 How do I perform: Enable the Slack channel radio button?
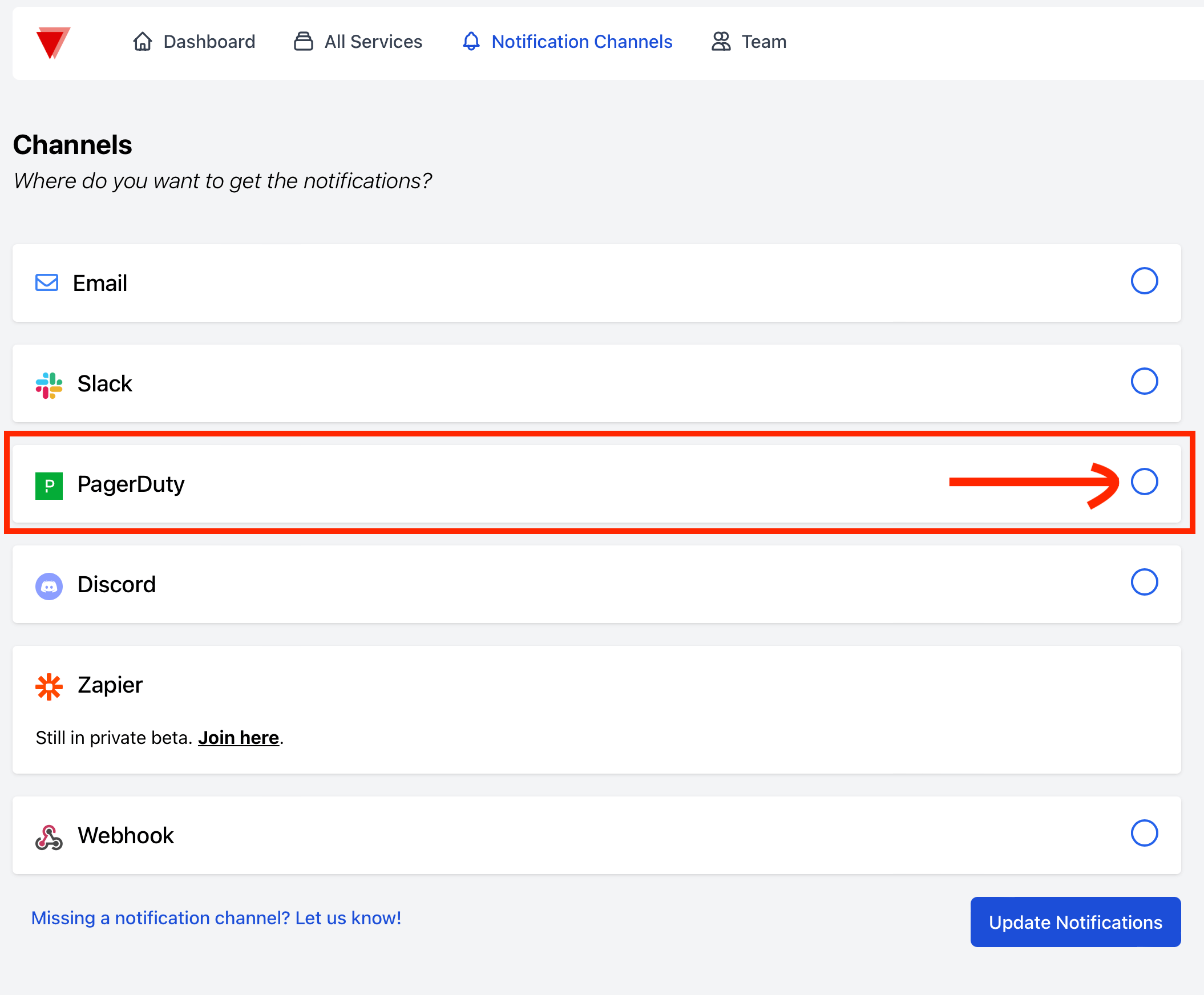coord(1144,381)
